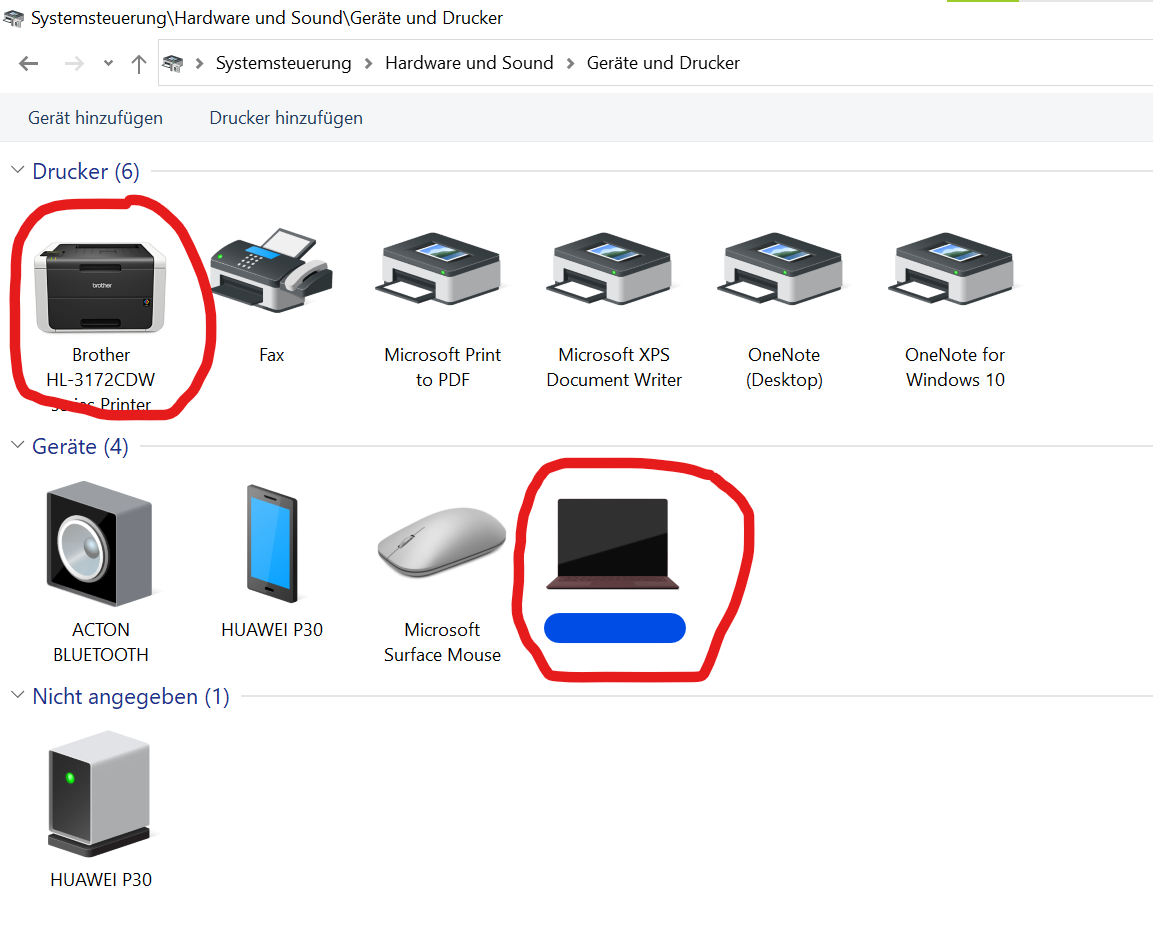Click the Geräte (4) group heading

80,447
